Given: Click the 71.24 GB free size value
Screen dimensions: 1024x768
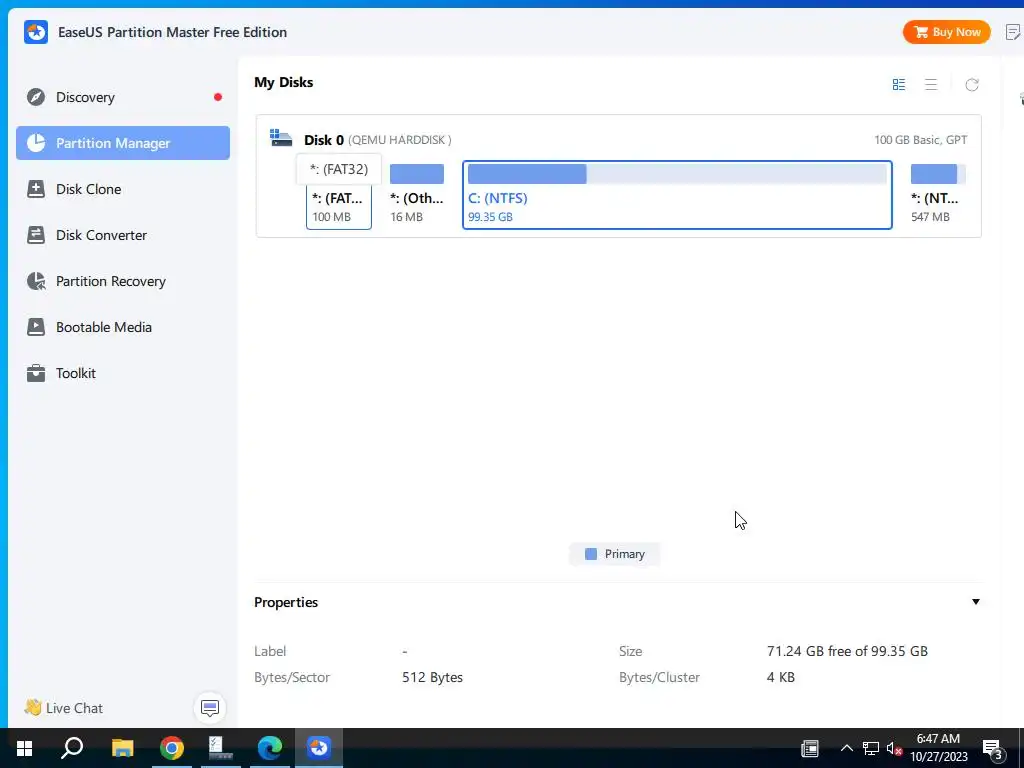Looking at the screenshot, I should pos(847,651).
